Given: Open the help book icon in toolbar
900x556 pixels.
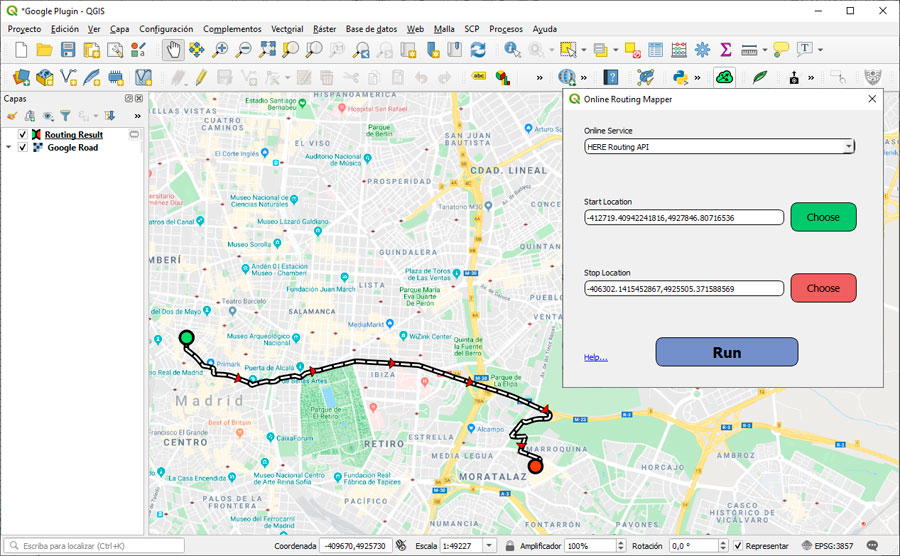Looking at the screenshot, I should [x=611, y=77].
